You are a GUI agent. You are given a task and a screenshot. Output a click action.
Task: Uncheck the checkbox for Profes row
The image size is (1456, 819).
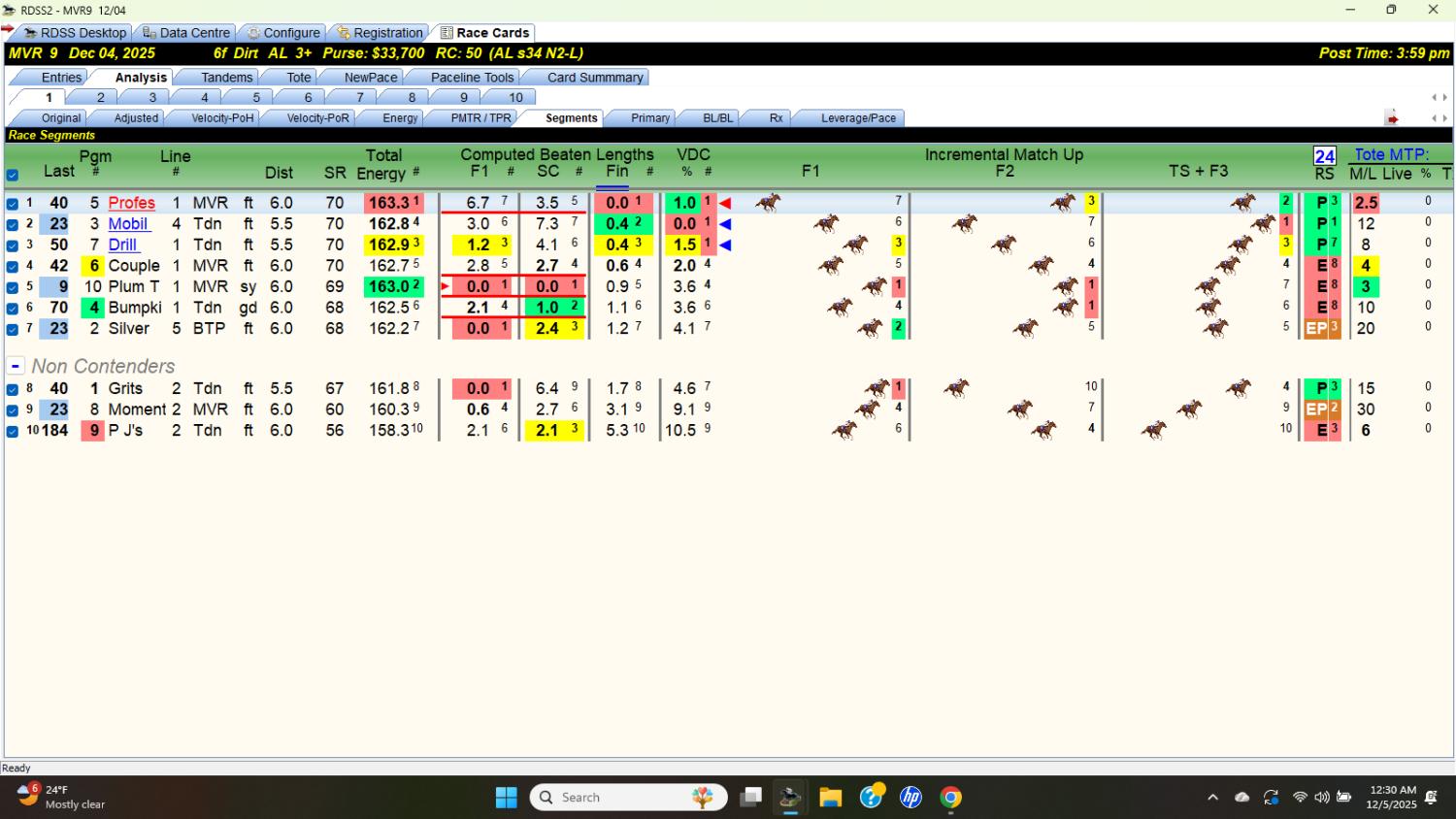(13, 204)
